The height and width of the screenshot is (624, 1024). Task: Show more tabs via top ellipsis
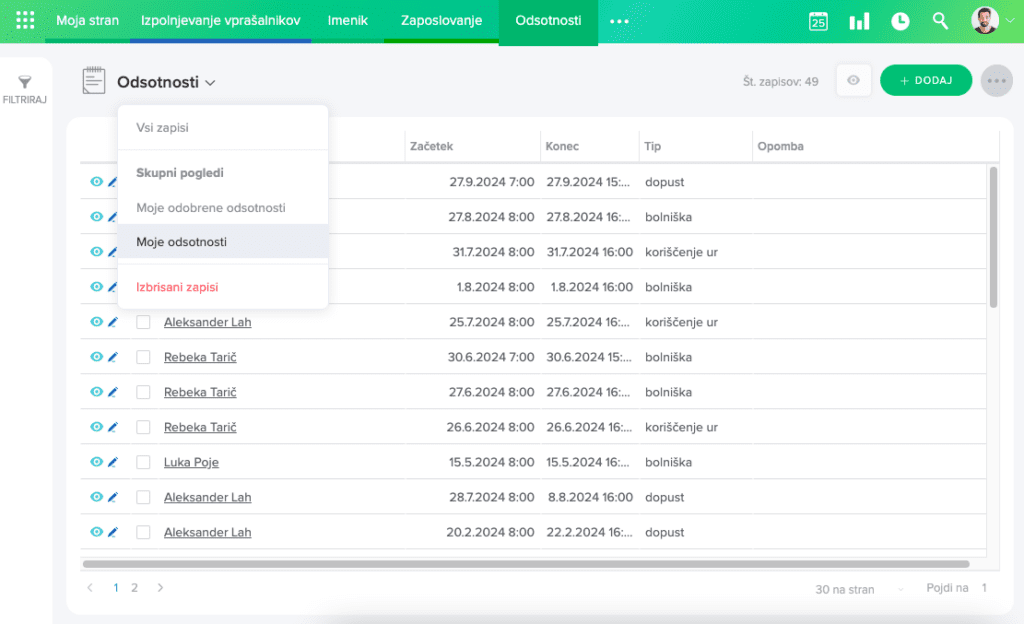[x=619, y=21]
